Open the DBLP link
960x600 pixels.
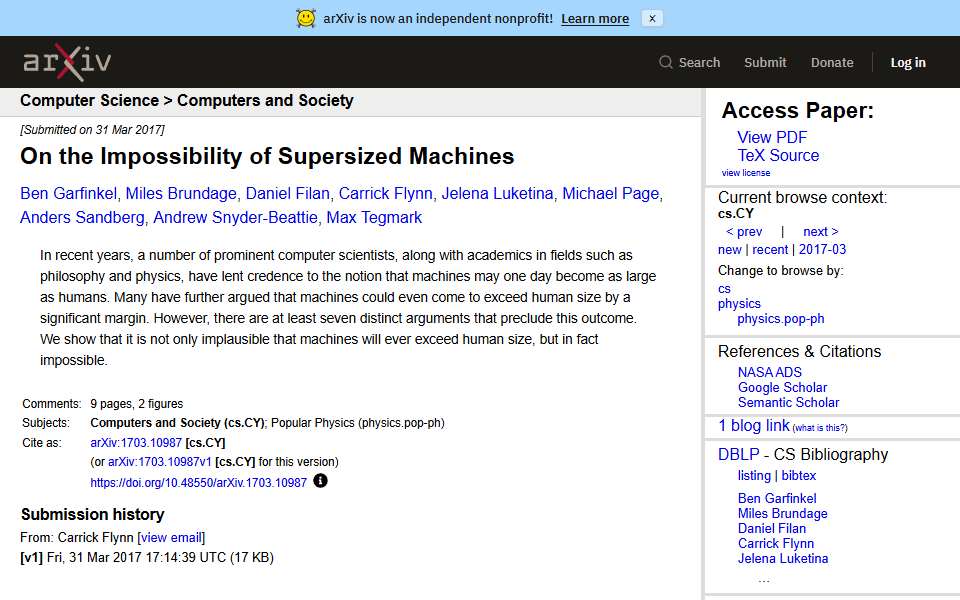coord(738,454)
